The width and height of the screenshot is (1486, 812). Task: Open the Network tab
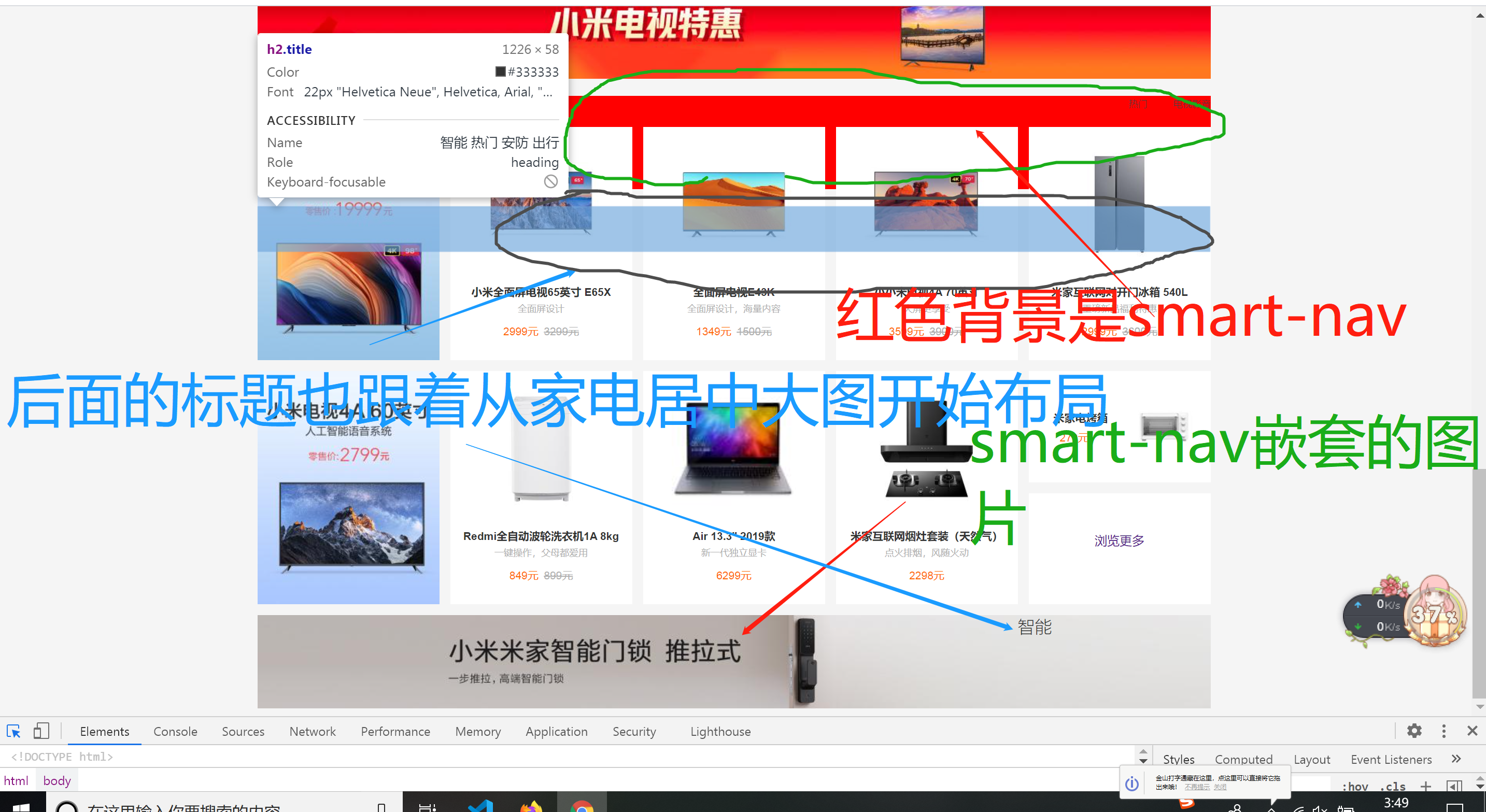point(313,731)
